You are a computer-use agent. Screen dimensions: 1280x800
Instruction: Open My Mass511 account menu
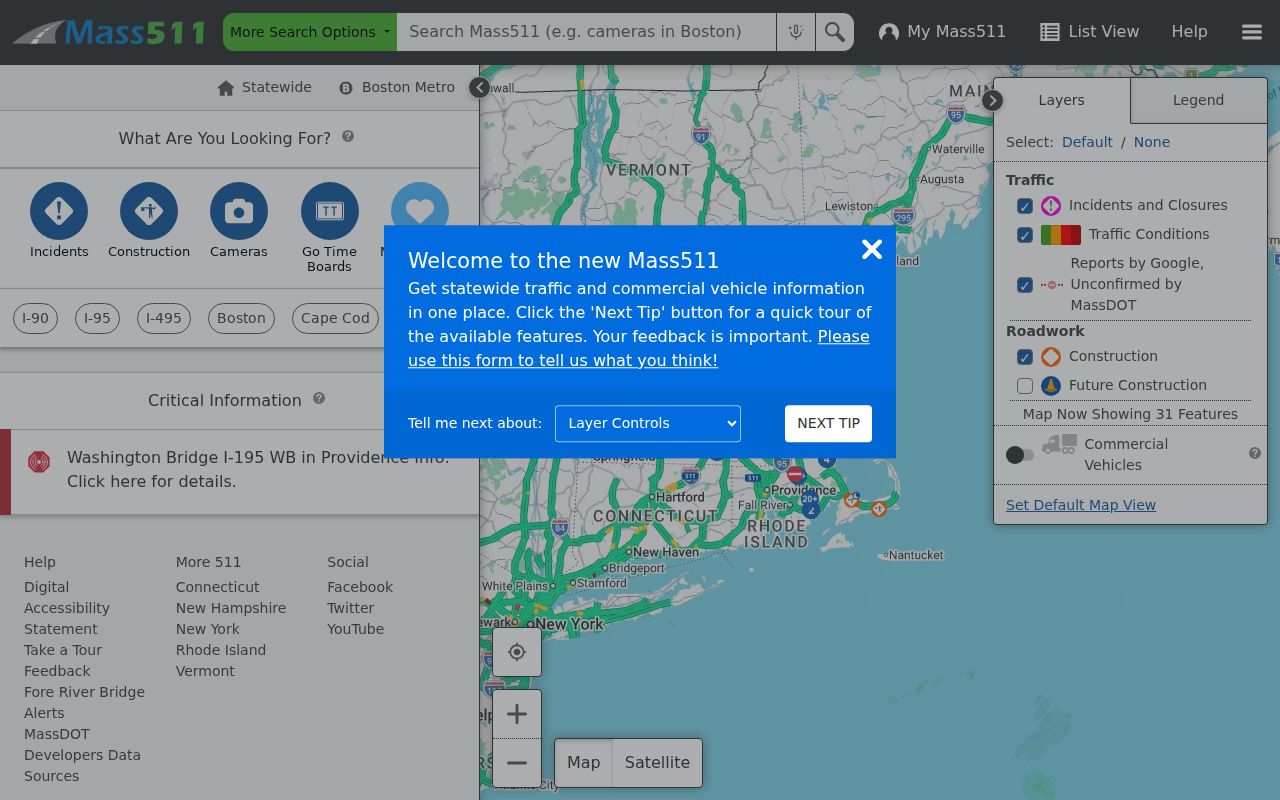click(x=942, y=32)
